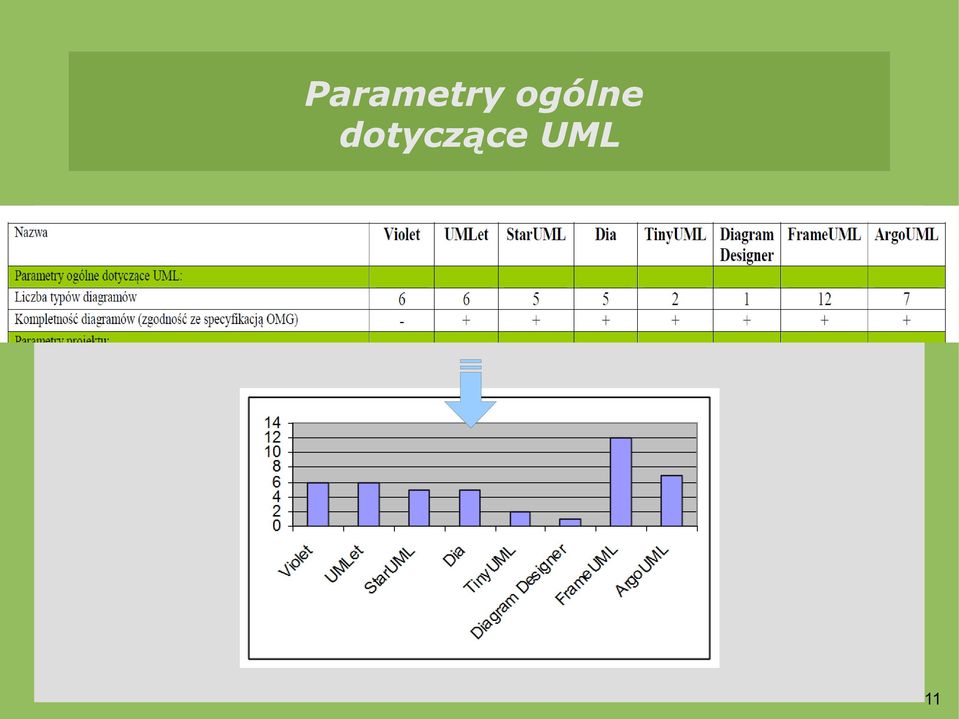
Task: Click the 8 value on the chart's vertical axis
Action: point(277,467)
